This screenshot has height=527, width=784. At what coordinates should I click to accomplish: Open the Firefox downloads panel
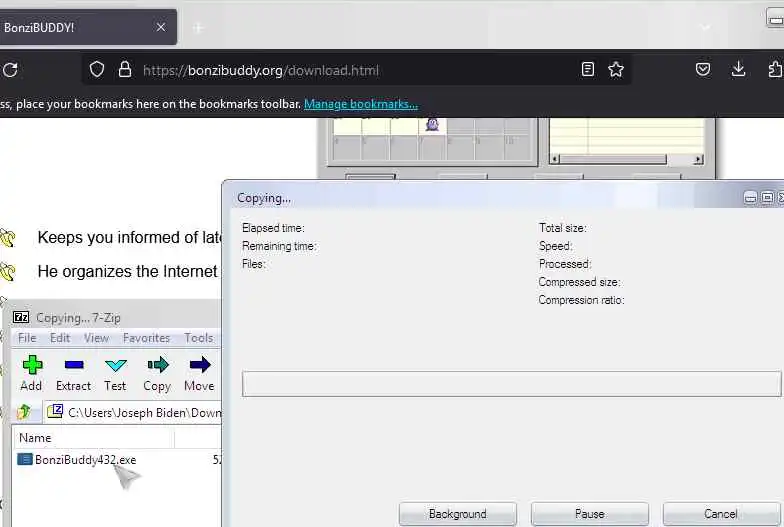click(738, 69)
